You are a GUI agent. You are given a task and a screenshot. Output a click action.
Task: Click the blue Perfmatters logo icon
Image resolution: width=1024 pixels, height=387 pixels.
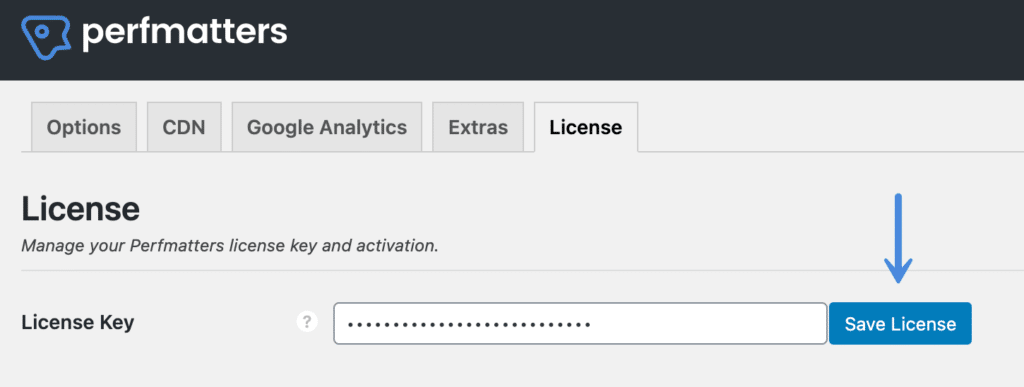click(46, 38)
